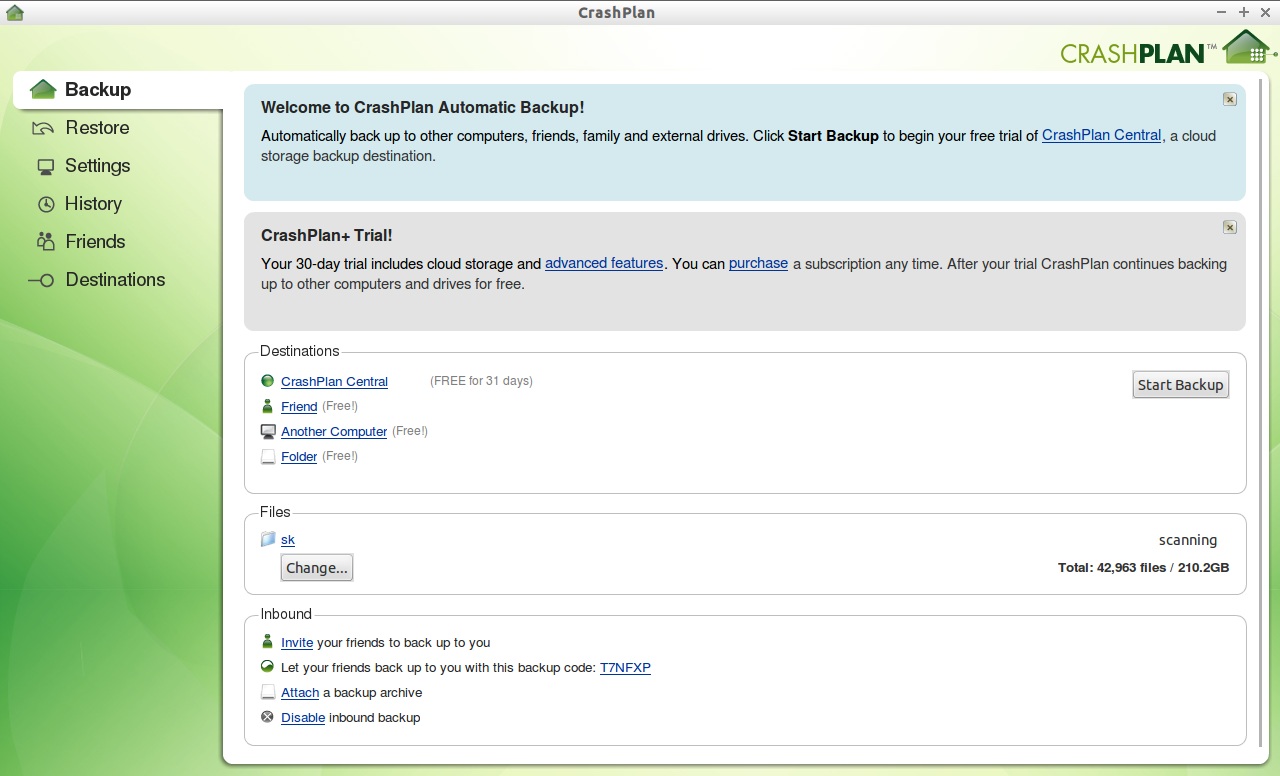The image size is (1280, 776).
Task: Close the CrashPlan+ Trial notice
Action: click(x=1229, y=227)
